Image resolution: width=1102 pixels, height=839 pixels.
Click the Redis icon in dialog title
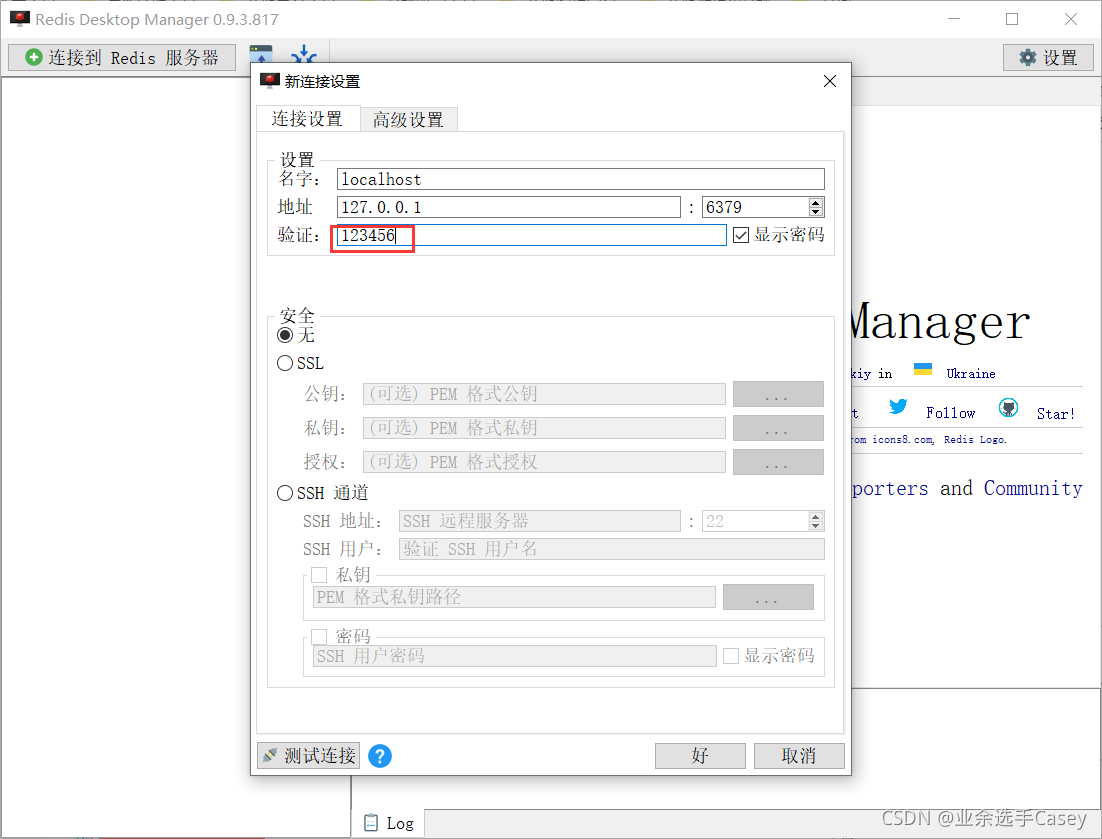point(270,81)
